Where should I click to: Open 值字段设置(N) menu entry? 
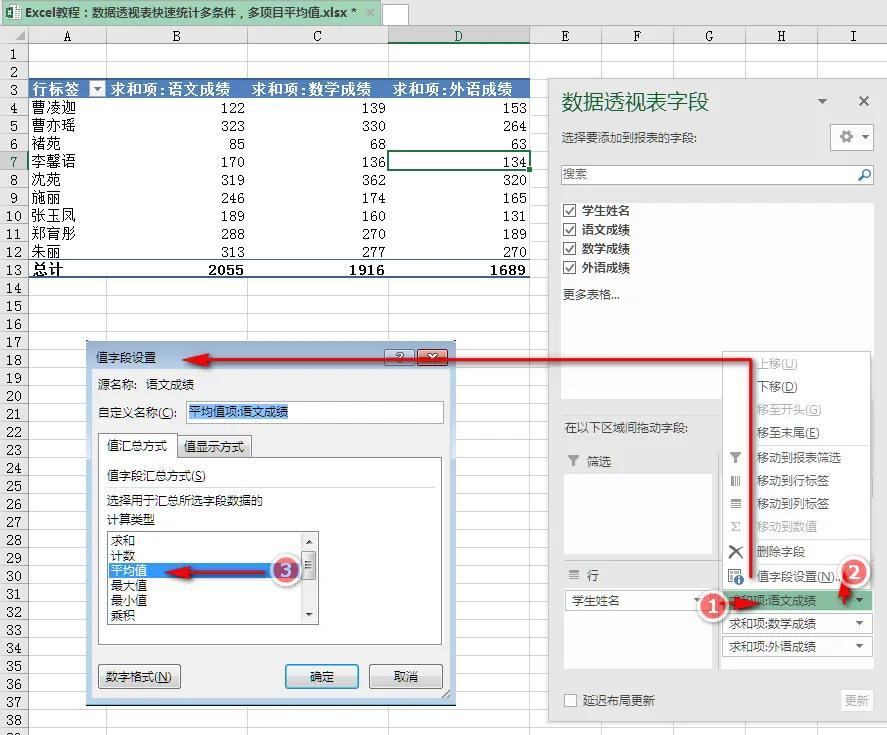coord(796,577)
